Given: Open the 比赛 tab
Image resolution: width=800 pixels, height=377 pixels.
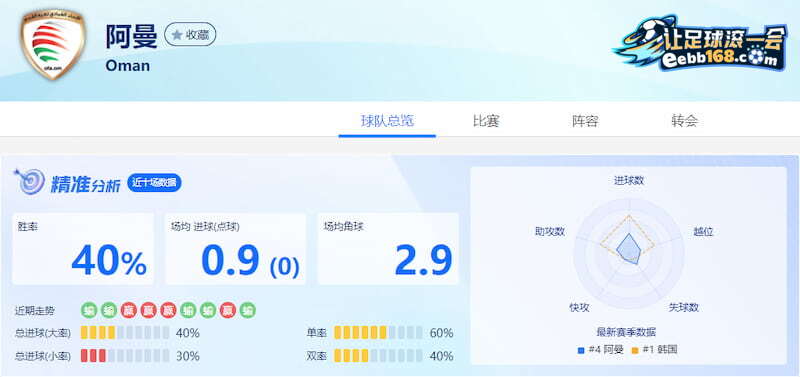Looking at the screenshot, I should point(486,121).
